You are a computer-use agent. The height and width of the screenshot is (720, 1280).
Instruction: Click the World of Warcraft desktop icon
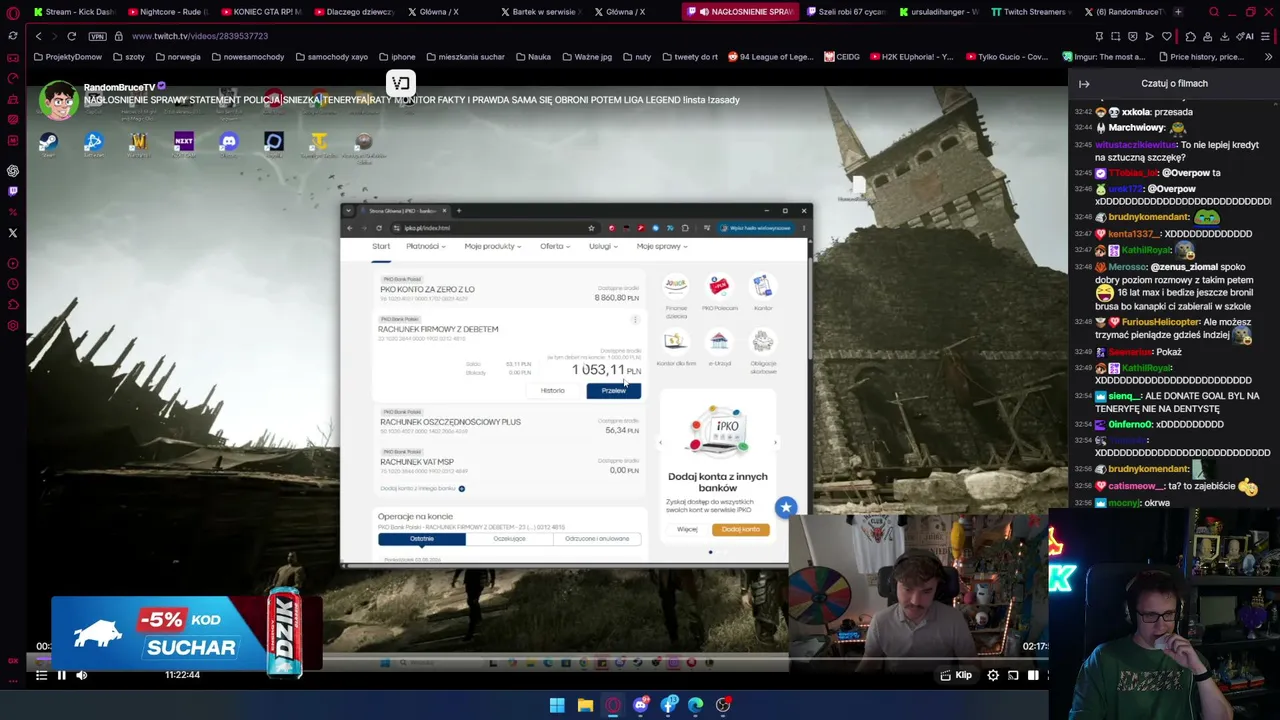click(x=138, y=143)
